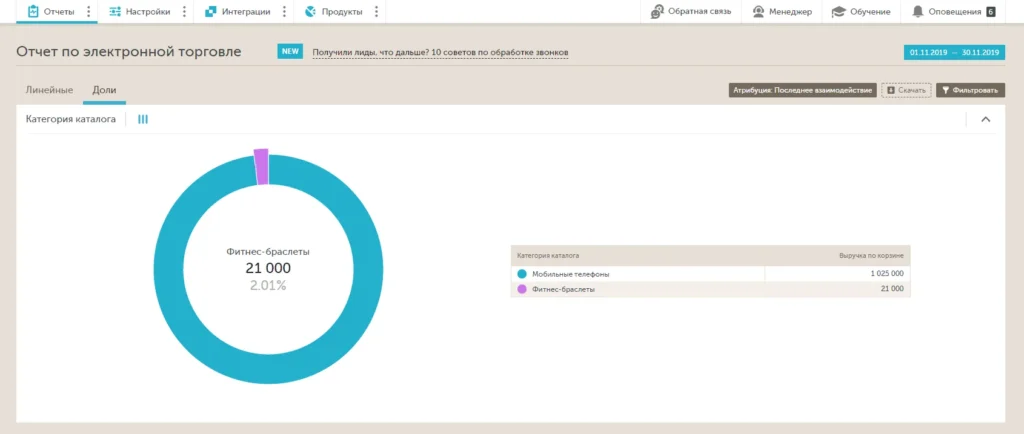Click the 2.01% label inside the donut
1024x434 pixels.
click(x=268, y=285)
